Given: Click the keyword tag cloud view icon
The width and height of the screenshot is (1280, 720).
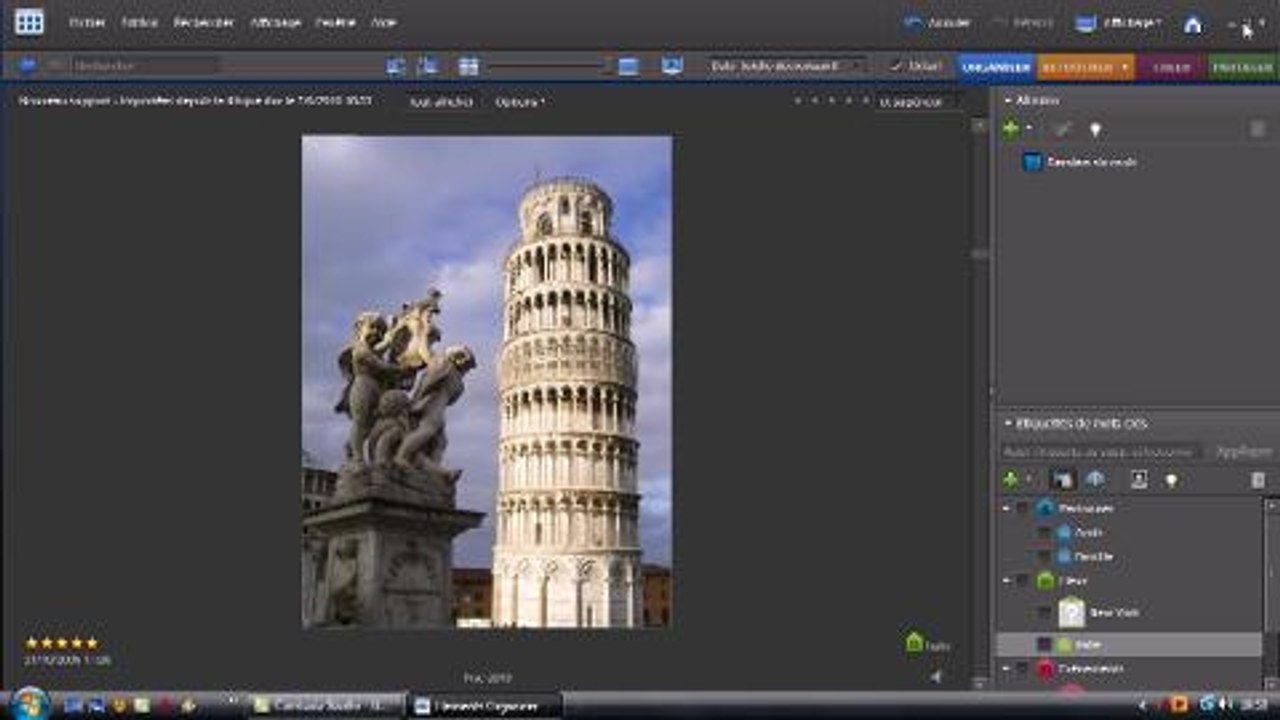Looking at the screenshot, I should click(x=1063, y=480).
